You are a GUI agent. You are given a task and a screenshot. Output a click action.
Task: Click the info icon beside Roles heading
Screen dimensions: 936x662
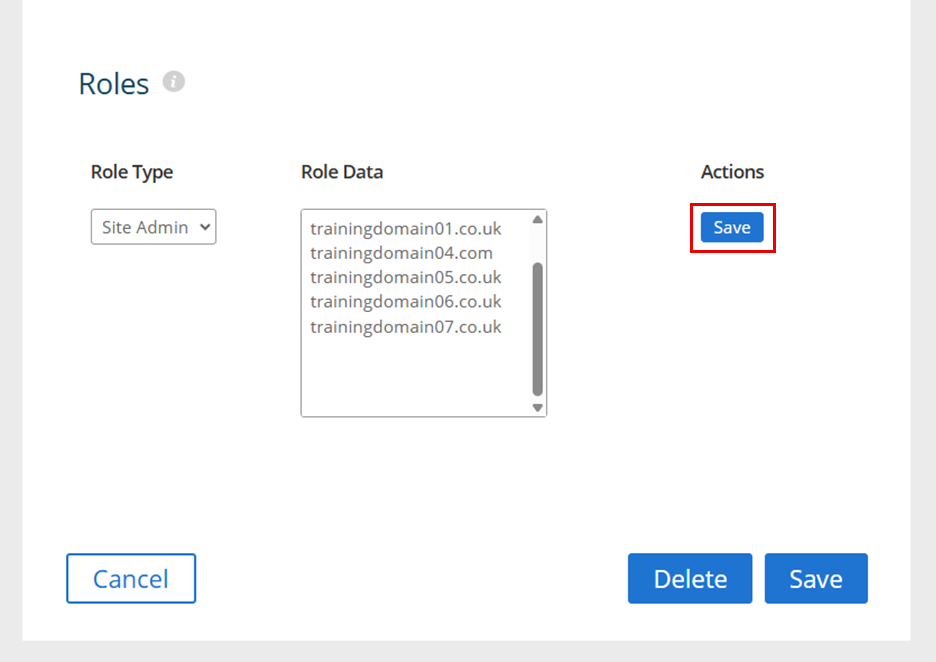[174, 82]
